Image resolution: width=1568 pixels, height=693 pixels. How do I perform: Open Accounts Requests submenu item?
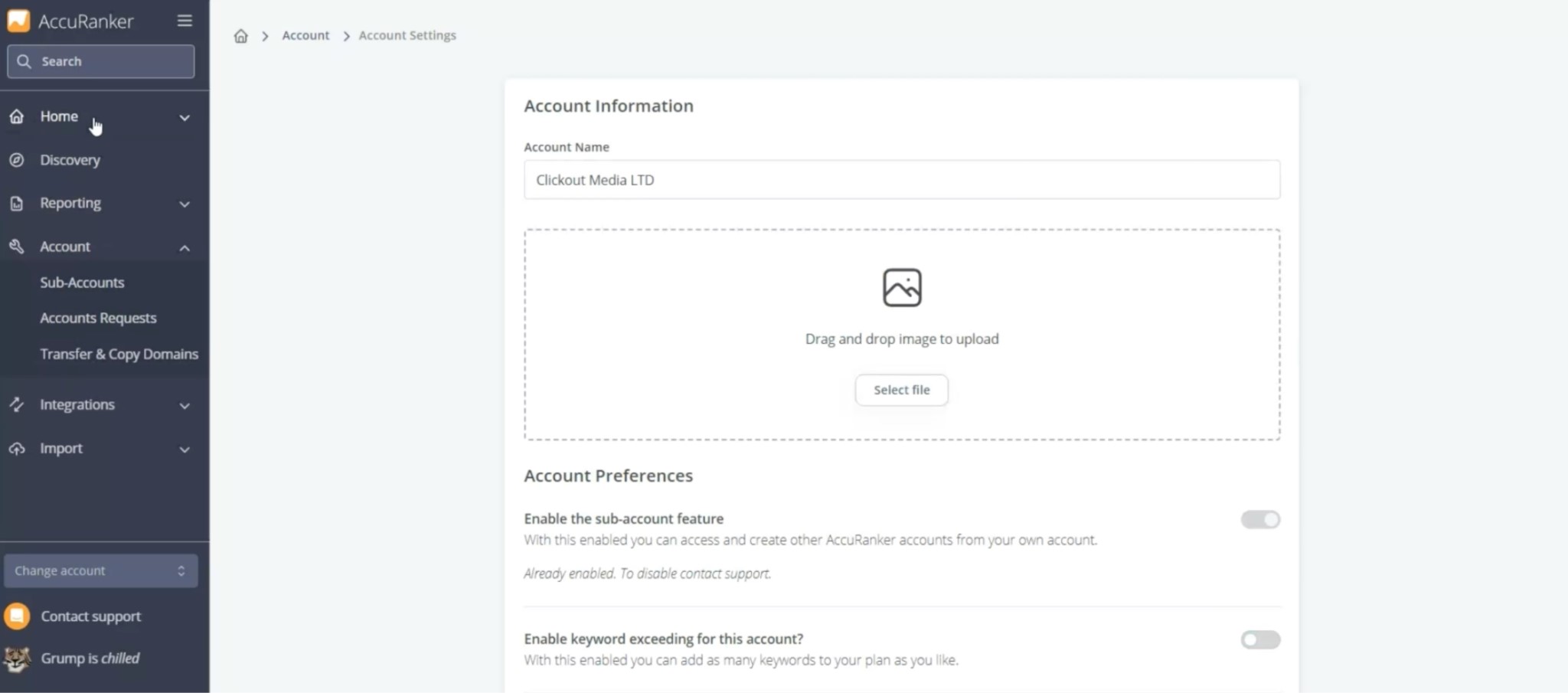[x=98, y=318]
